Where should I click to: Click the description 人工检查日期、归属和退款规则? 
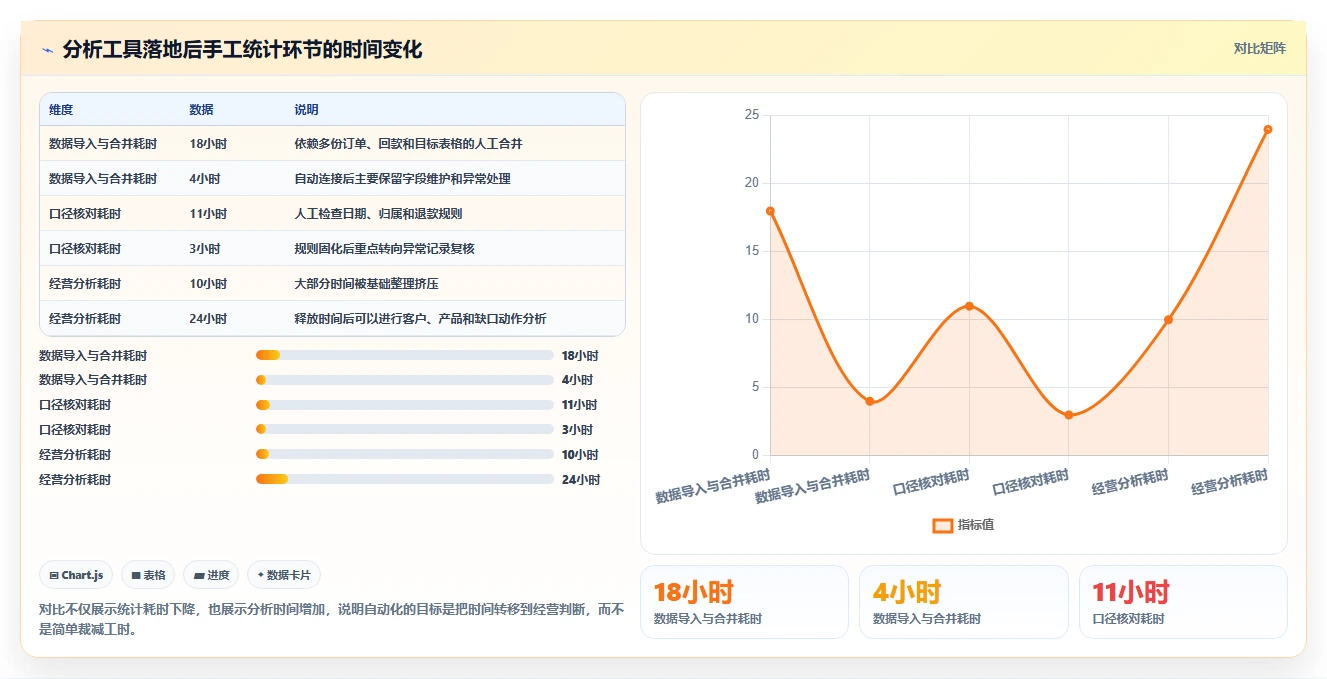coord(378,214)
